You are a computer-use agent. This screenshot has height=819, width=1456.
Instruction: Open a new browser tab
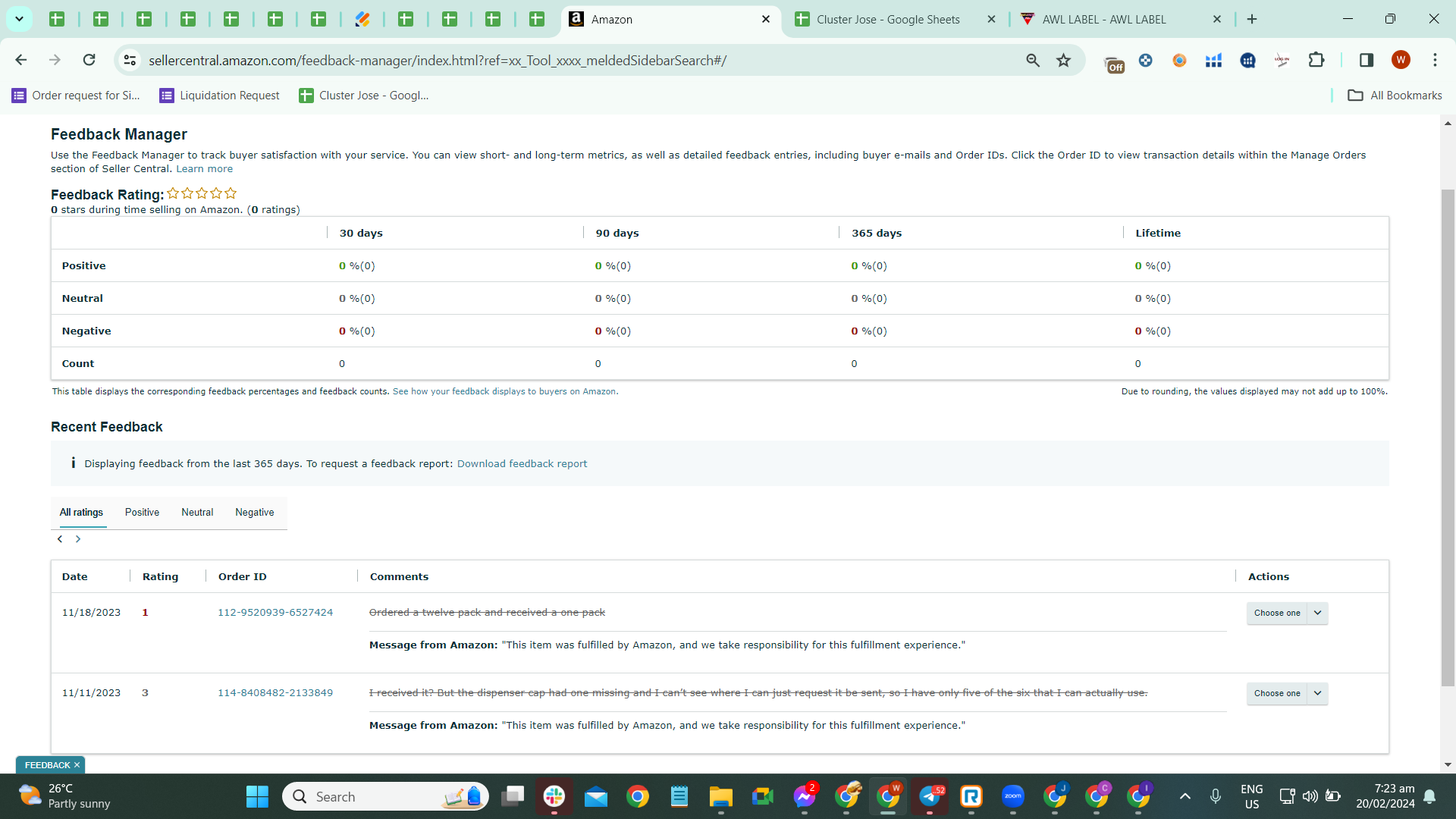(1252, 19)
